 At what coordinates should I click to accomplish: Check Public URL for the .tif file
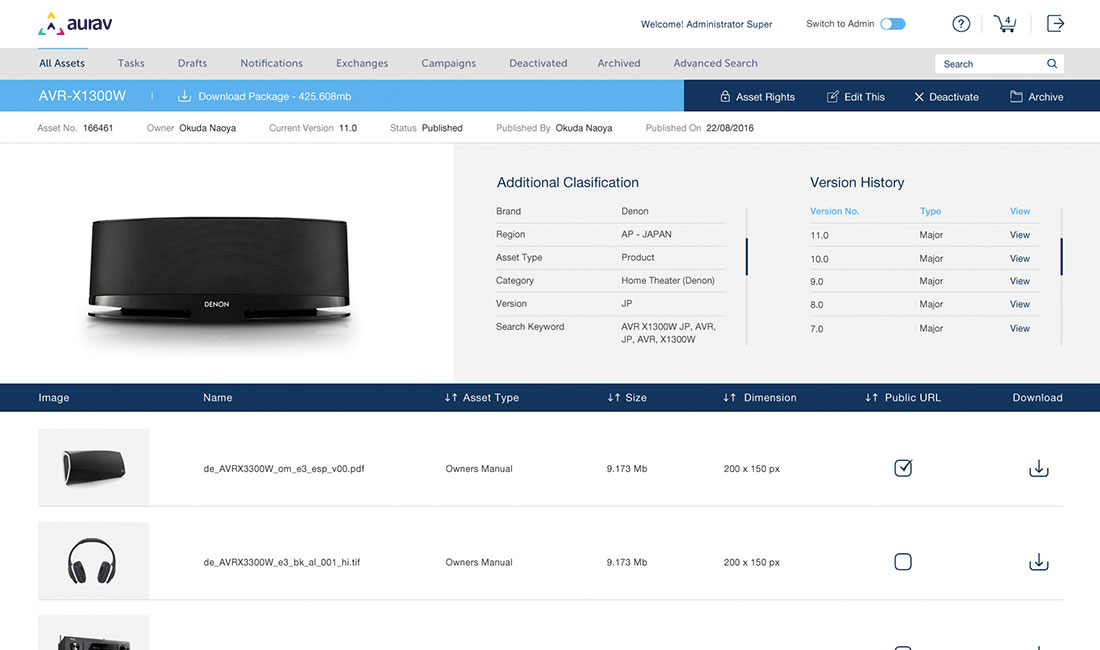[903, 562]
